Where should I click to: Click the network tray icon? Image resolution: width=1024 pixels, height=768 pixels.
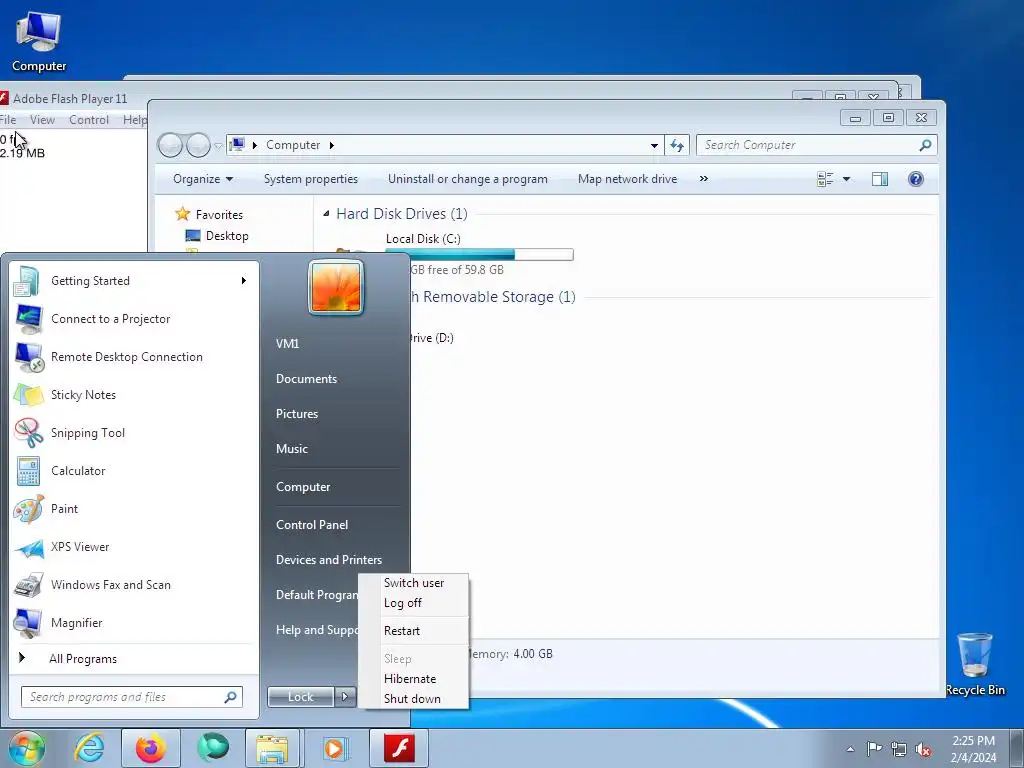(x=899, y=749)
